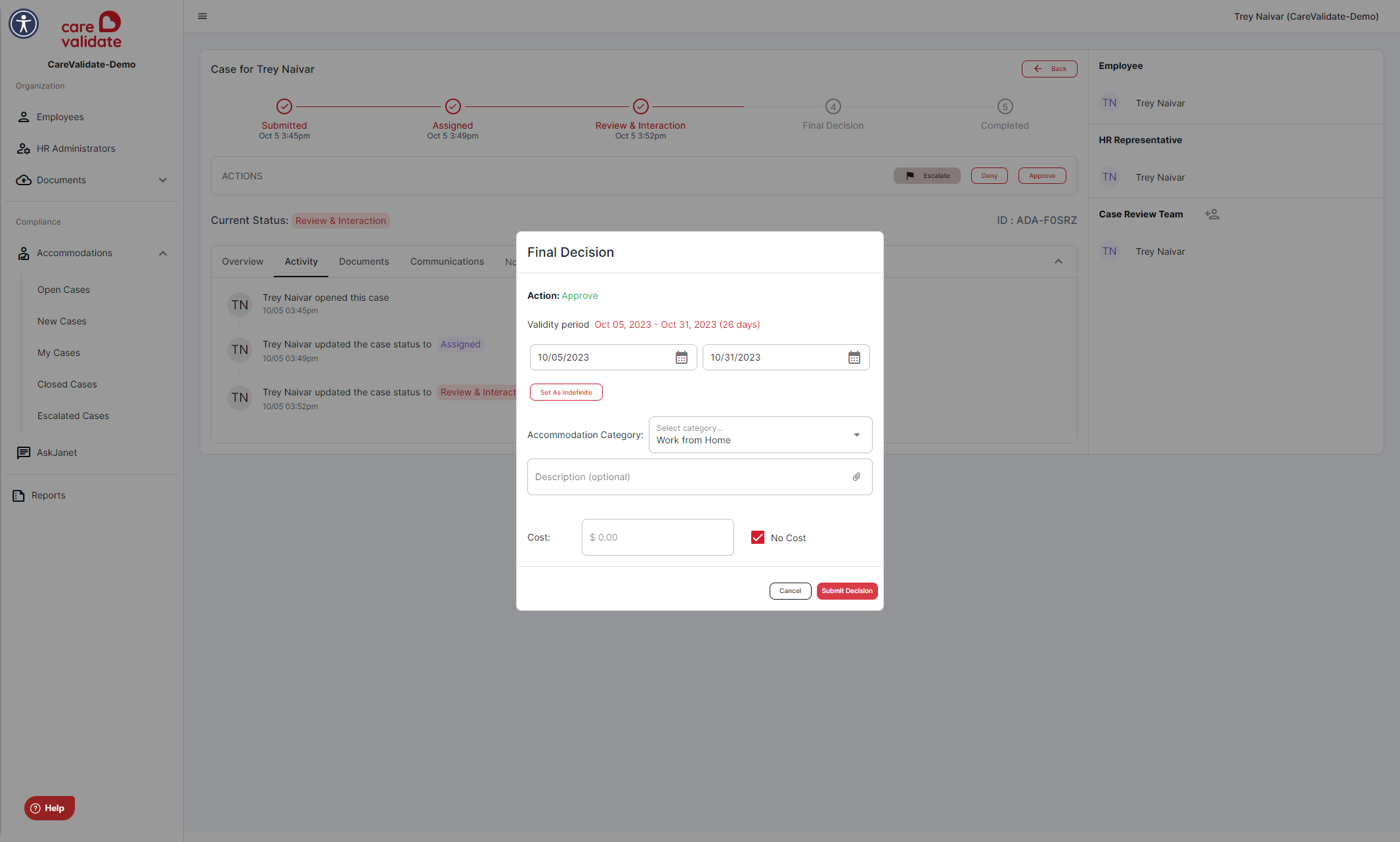Click Set As Indefinite button
Image resolution: width=1400 pixels, height=842 pixels.
(x=566, y=392)
